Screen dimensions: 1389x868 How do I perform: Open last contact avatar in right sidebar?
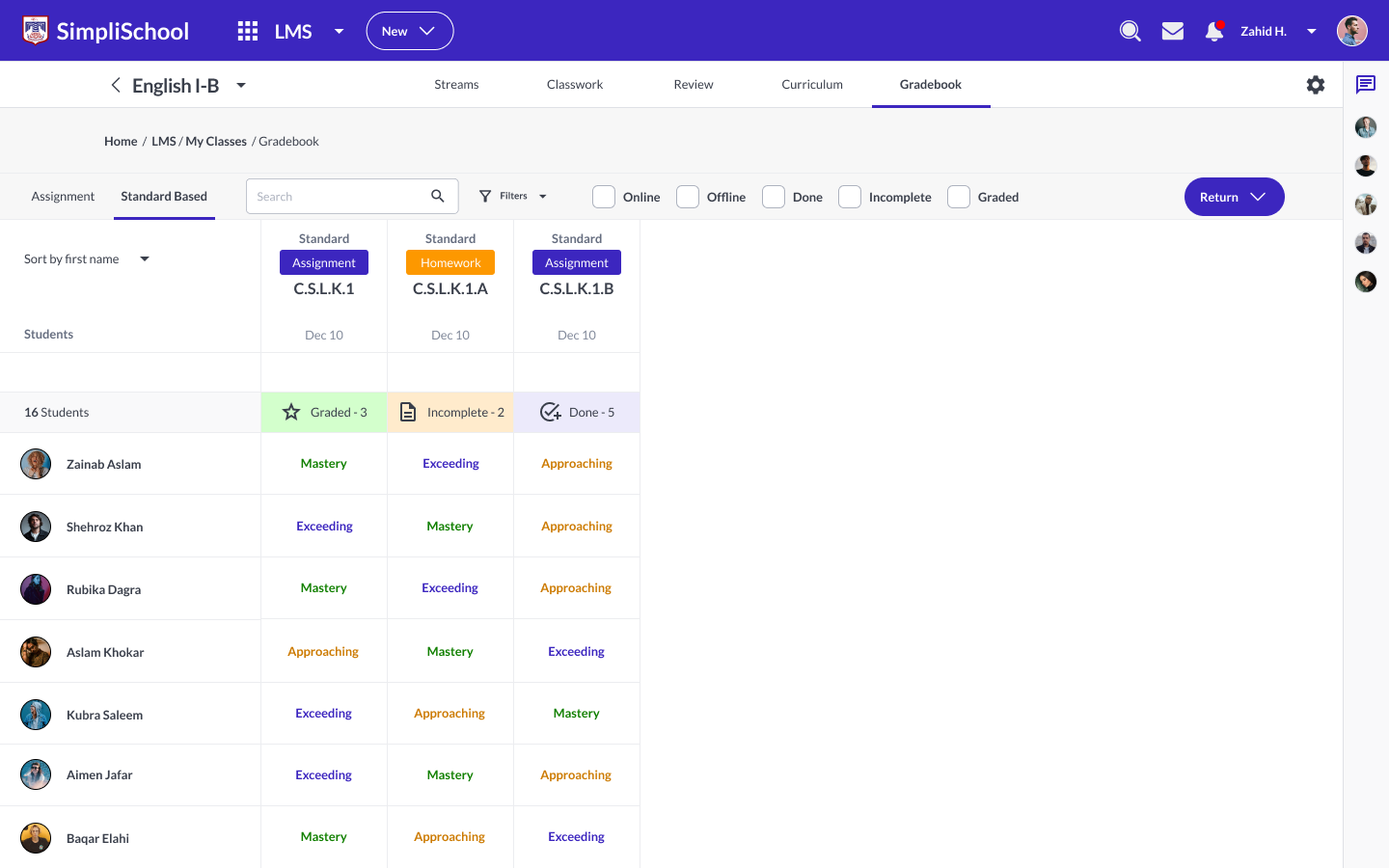coord(1366,282)
